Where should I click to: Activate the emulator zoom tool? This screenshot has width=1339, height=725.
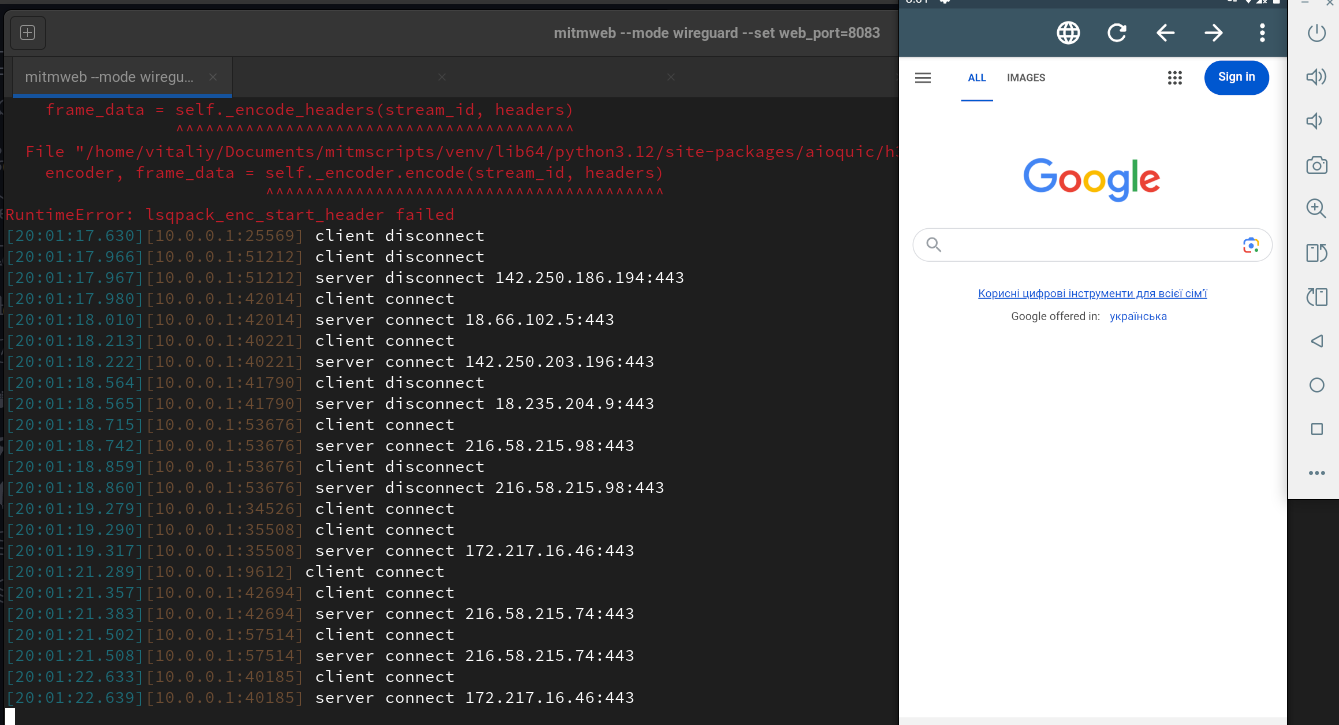pos(1317,208)
